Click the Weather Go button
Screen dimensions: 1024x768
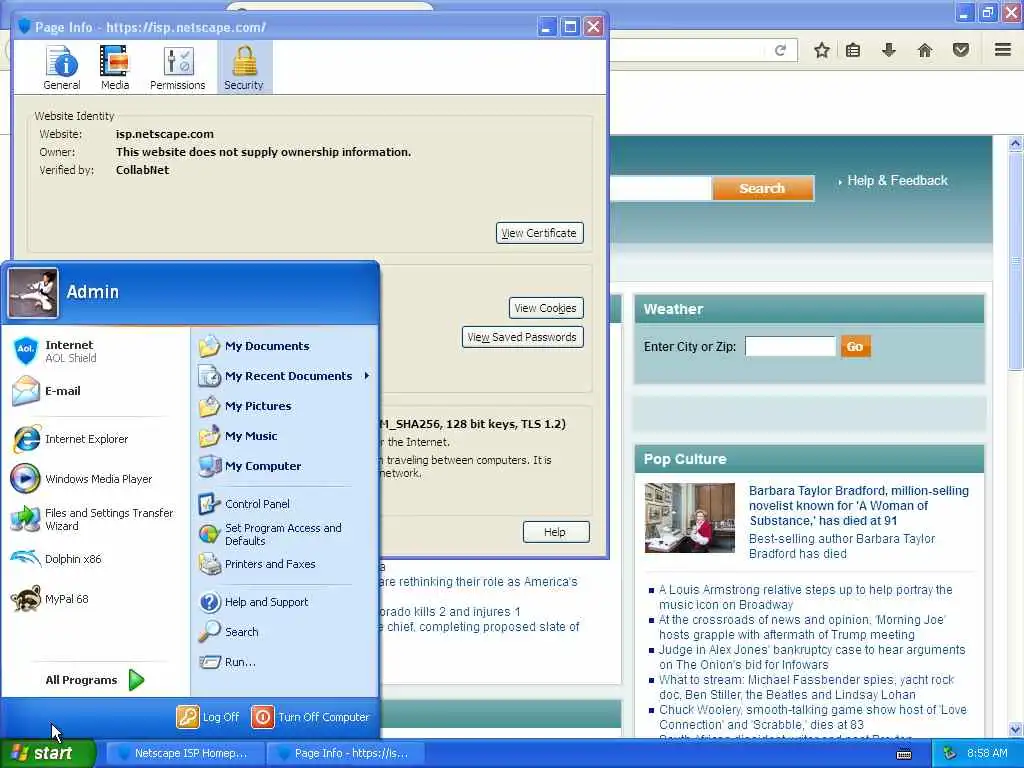(x=855, y=347)
